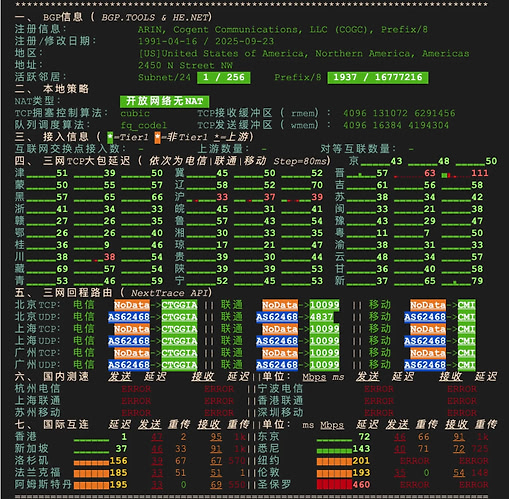Click the 杭州电信 row label
This screenshot has height=499, width=509.
(x=37, y=389)
